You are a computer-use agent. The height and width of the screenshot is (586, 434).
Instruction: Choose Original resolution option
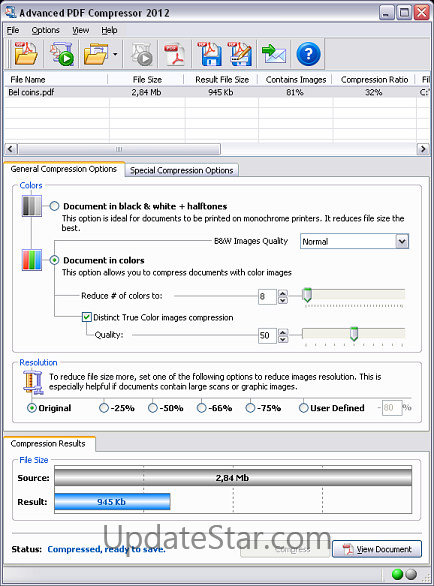[32, 408]
